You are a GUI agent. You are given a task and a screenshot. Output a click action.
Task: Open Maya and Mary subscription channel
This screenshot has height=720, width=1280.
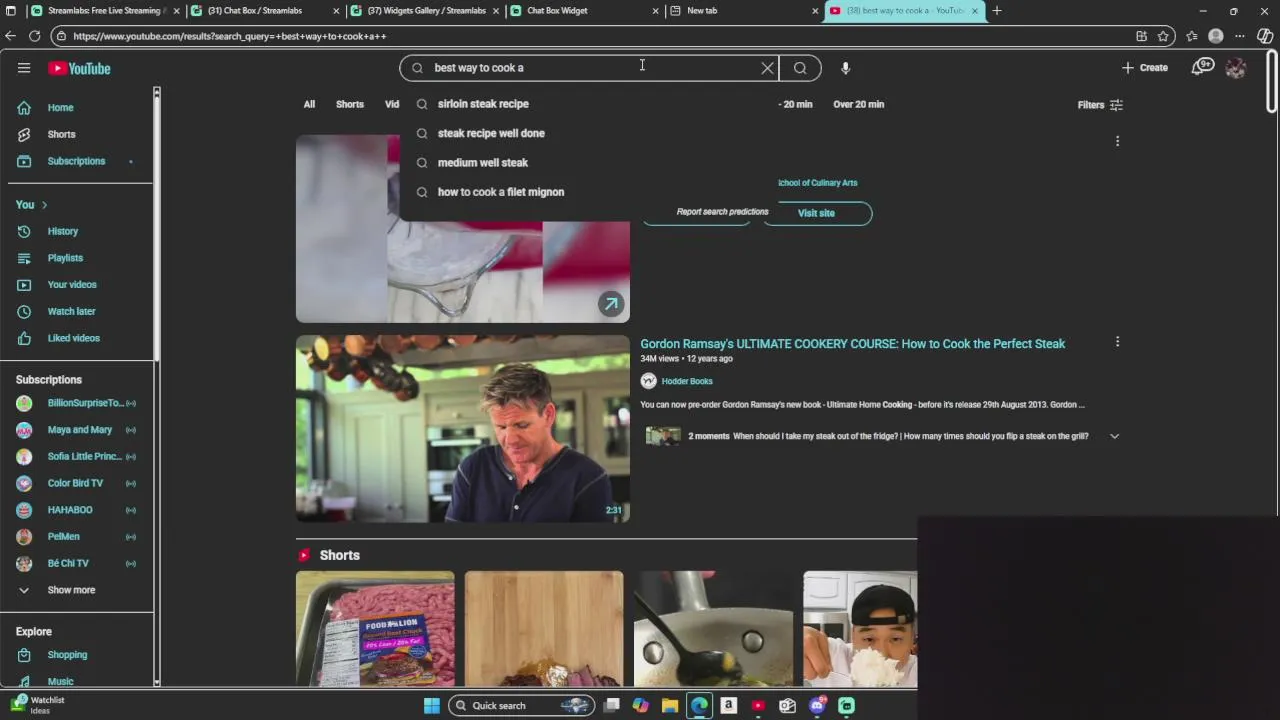tap(77, 430)
